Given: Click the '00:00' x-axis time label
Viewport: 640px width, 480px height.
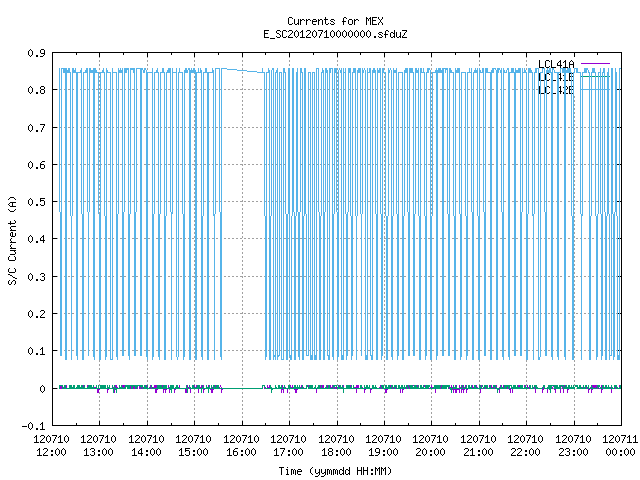Looking at the screenshot, I should [x=620, y=452].
